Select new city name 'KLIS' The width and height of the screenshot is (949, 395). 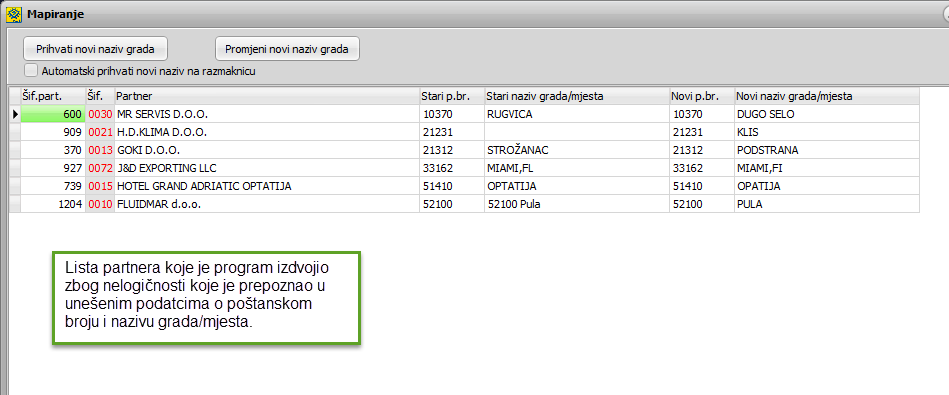point(827,132)
